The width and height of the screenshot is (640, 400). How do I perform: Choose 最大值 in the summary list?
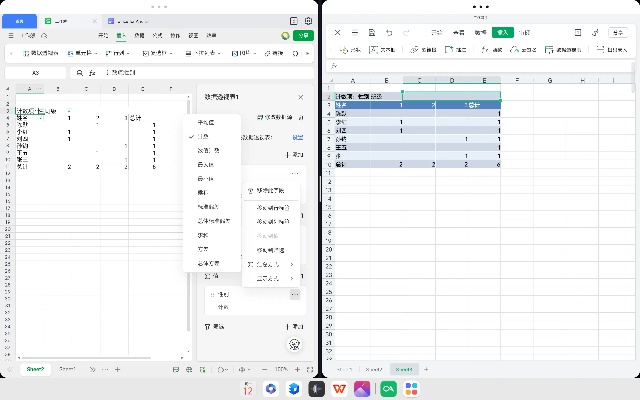pos(205,163)
